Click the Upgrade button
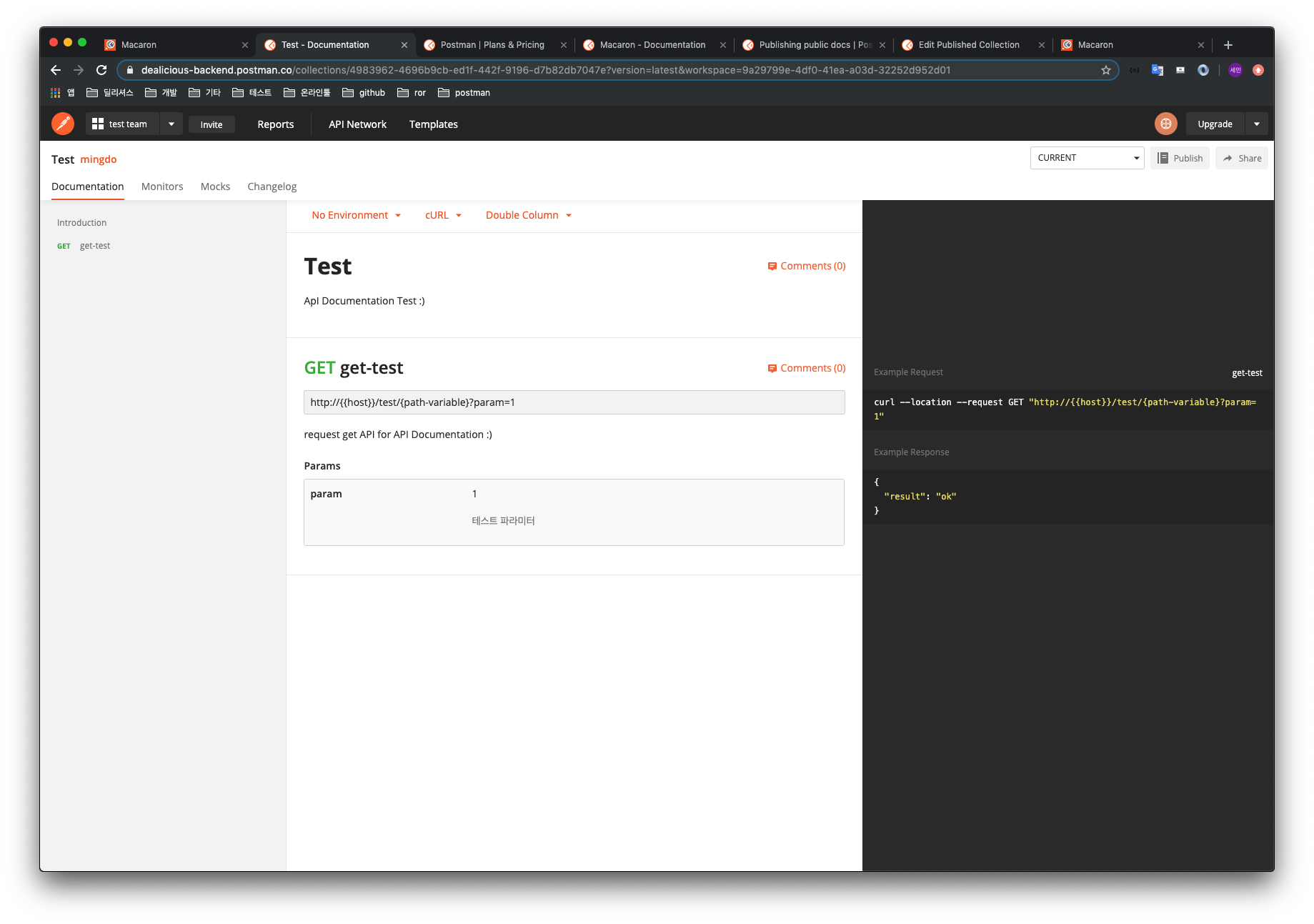The height and width of the screenshot is (924, 1314). pyautogui.click(x=1215, y=123)
